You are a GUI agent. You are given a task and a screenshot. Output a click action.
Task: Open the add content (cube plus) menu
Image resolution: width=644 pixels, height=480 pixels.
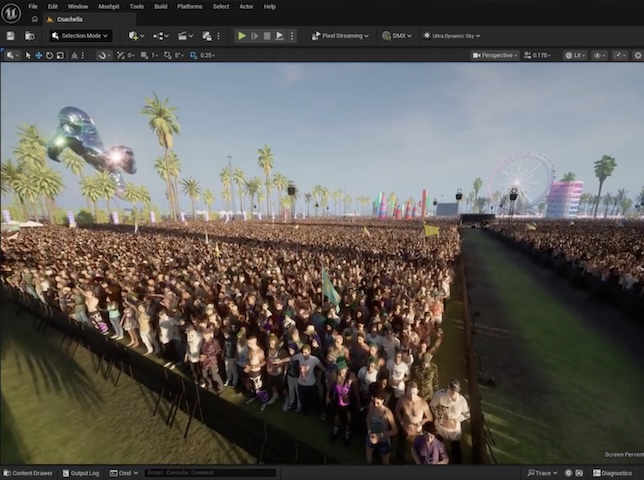[x=136, y=36]
